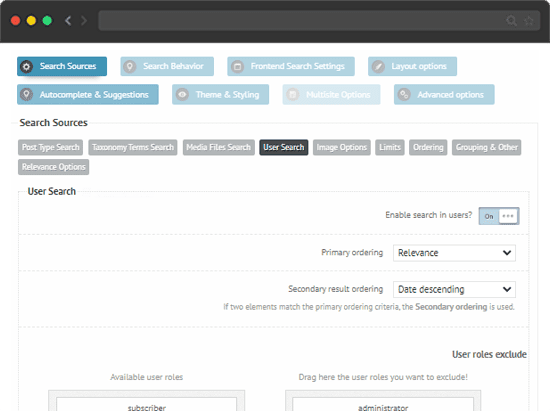Image resolution: width=550 pixels, height=411 pixels.
Task: Click the pin icon on Search Behavior
Action: pyautogui.click(x=129, y=66)
